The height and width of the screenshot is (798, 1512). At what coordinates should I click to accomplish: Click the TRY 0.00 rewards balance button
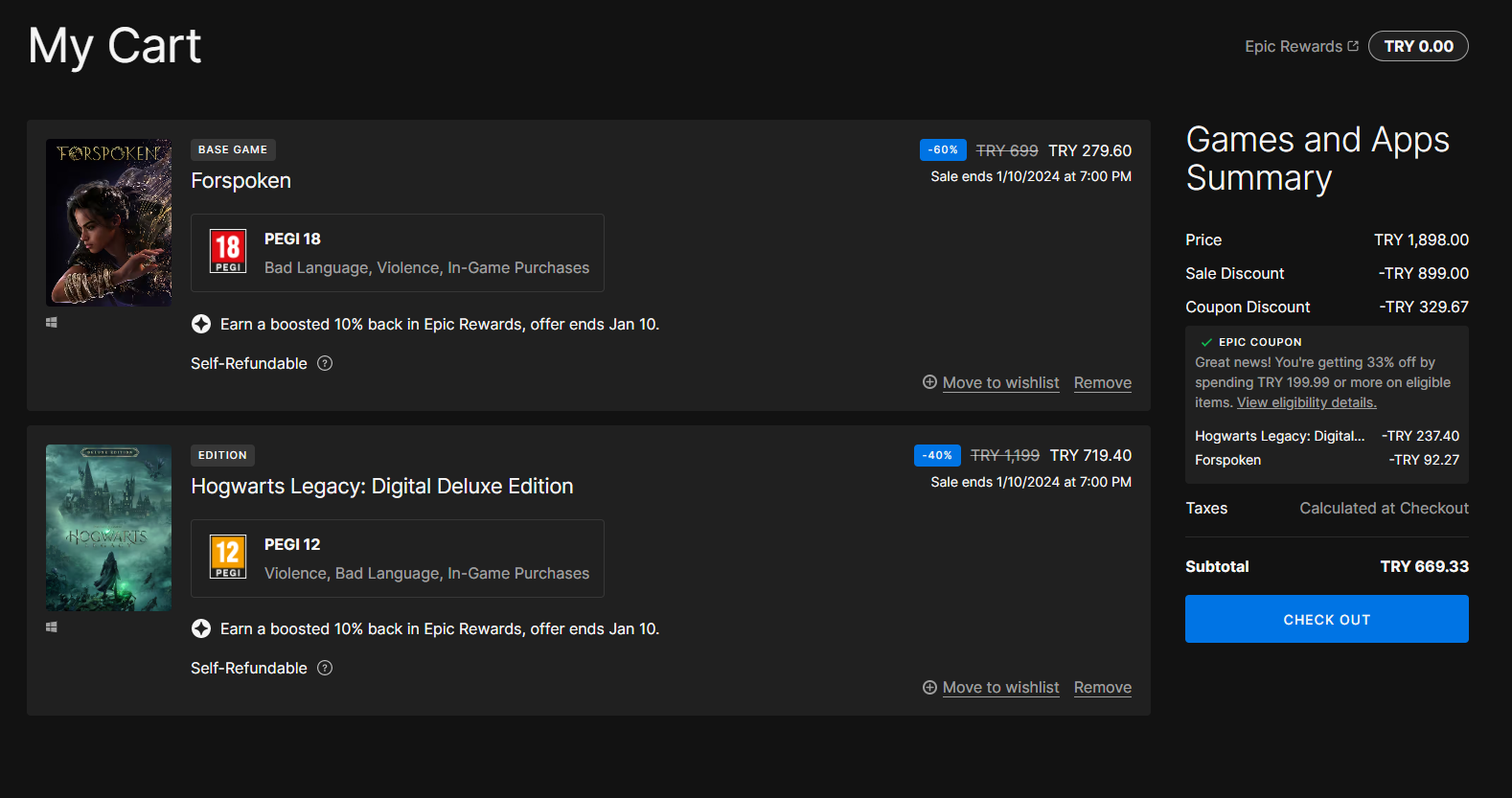pos(1418,46)
